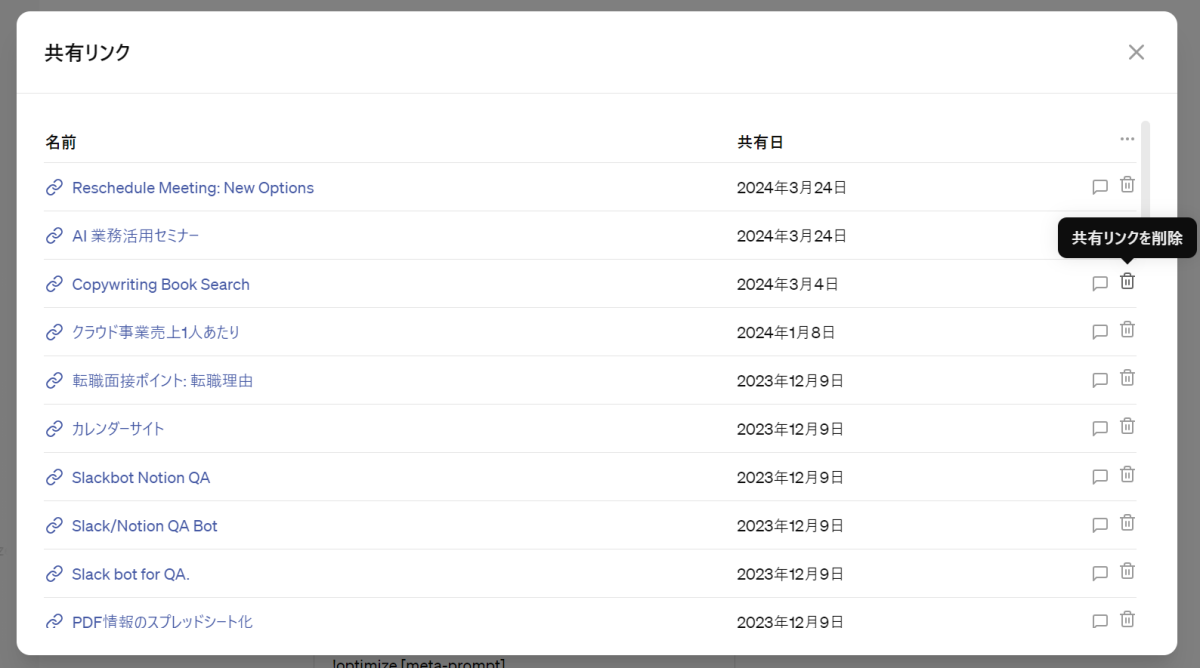
Task: Click chain icon beside クラウド事業売上1人あたり
Action: (54, 332)
